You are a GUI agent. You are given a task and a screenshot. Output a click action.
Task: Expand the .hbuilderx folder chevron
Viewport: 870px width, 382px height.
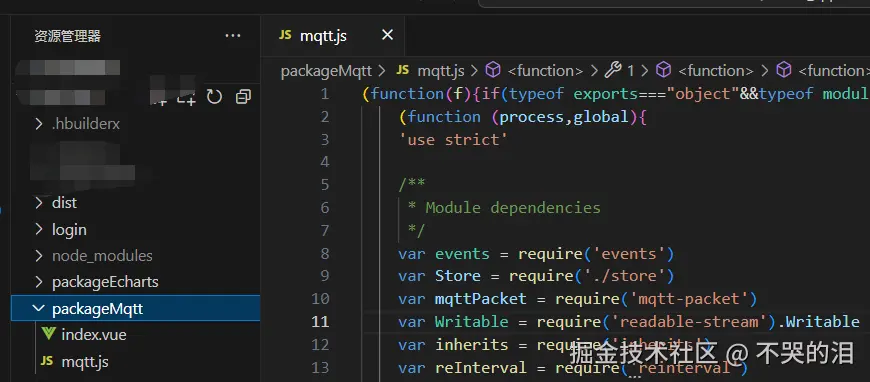tap(38, 124)
